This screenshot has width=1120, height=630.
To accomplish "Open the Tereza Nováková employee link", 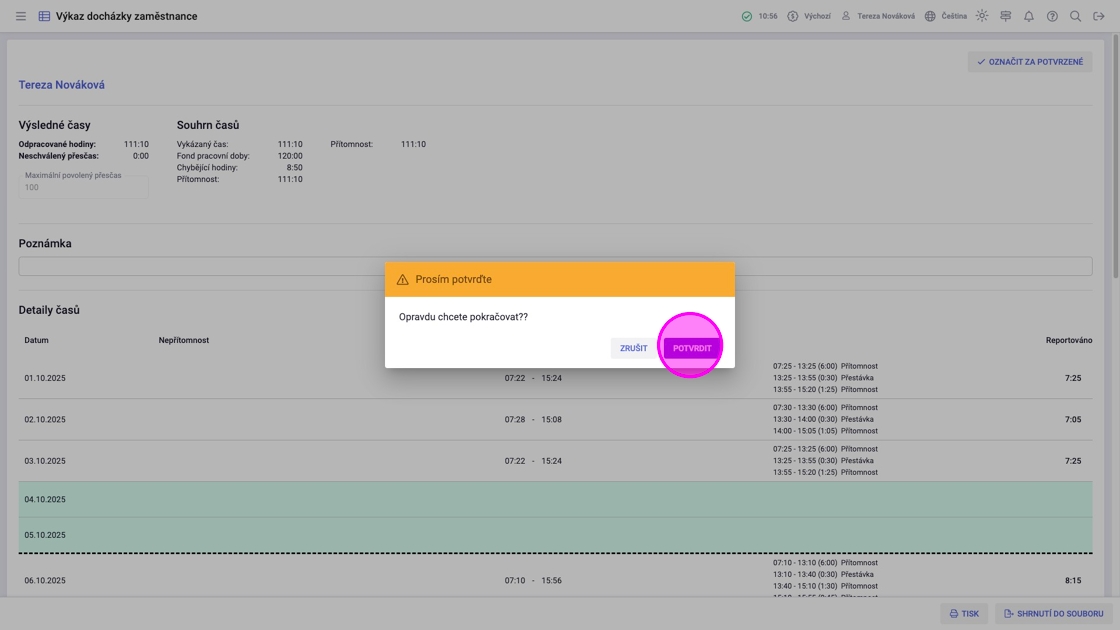I will click(x=61, y=84).
